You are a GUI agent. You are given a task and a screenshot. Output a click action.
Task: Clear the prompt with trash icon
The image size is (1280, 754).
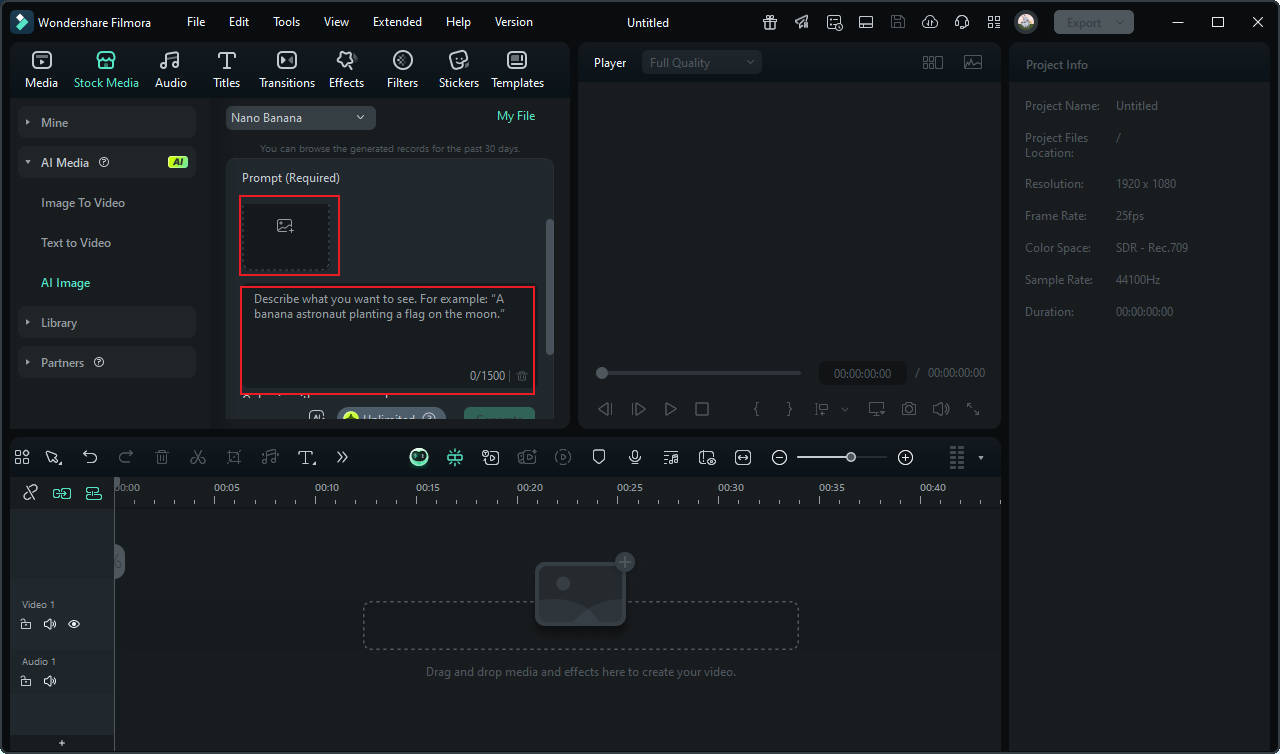[x=522, y=376]
